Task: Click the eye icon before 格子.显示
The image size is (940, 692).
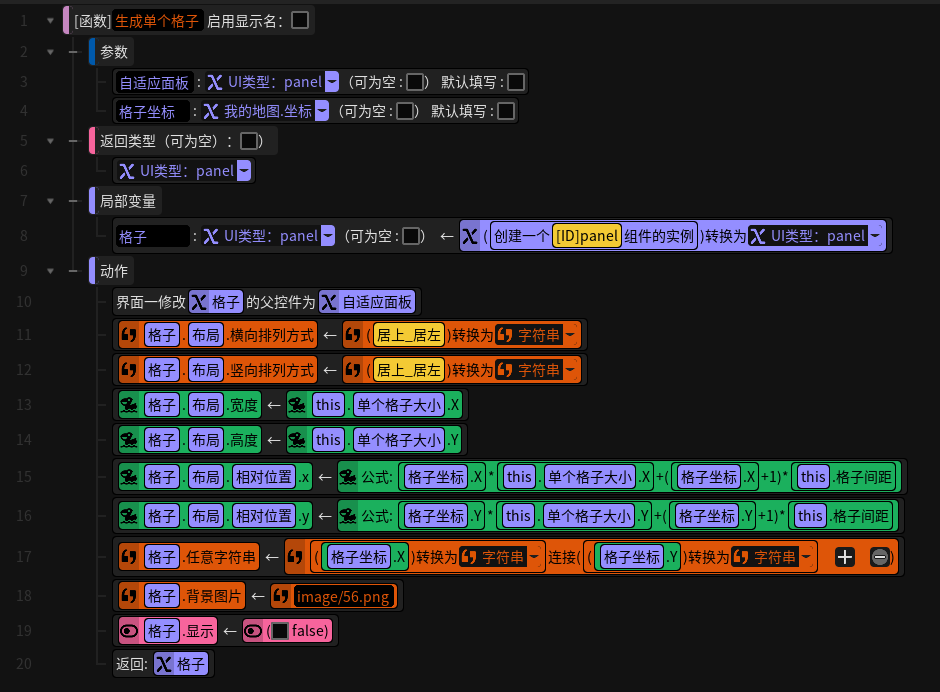Action: (x=129, y=631)
